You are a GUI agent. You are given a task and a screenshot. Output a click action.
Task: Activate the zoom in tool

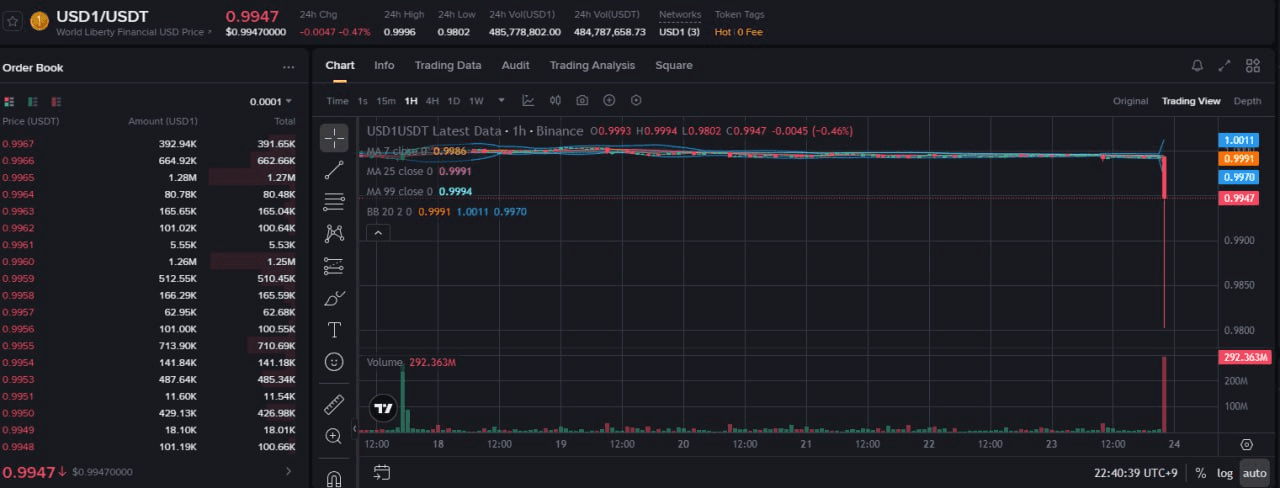334,436
